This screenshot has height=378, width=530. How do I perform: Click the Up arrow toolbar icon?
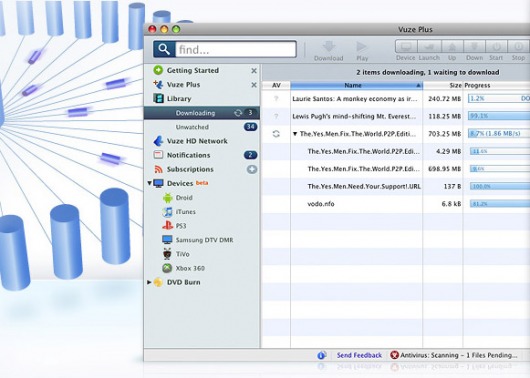coord(452,46)
